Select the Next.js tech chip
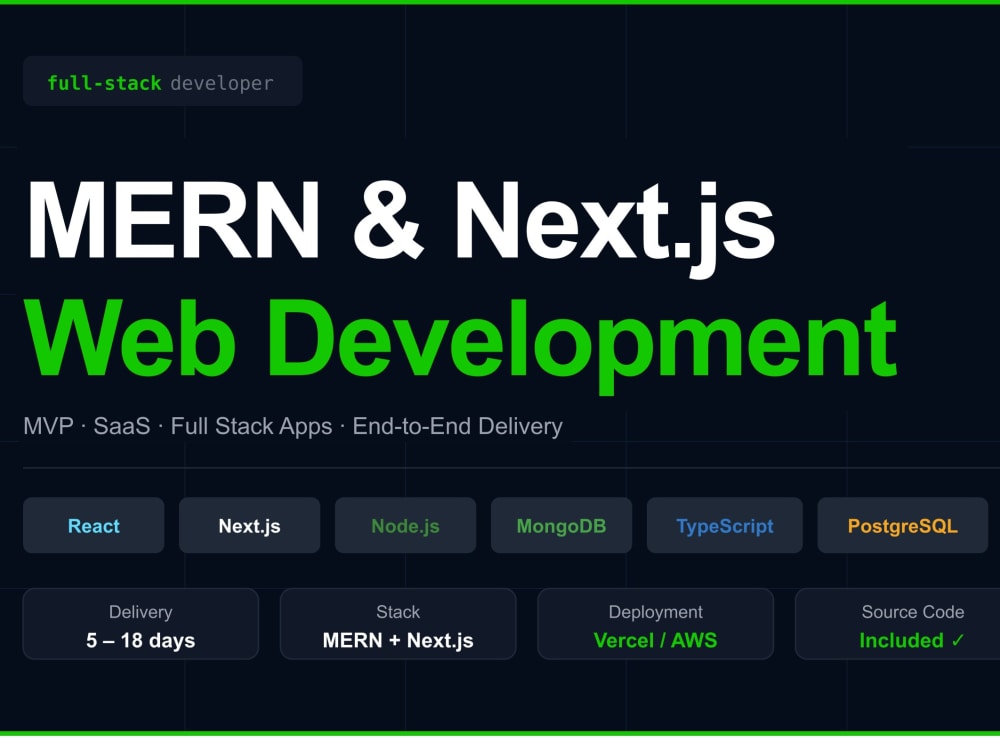 coord(249,526)
